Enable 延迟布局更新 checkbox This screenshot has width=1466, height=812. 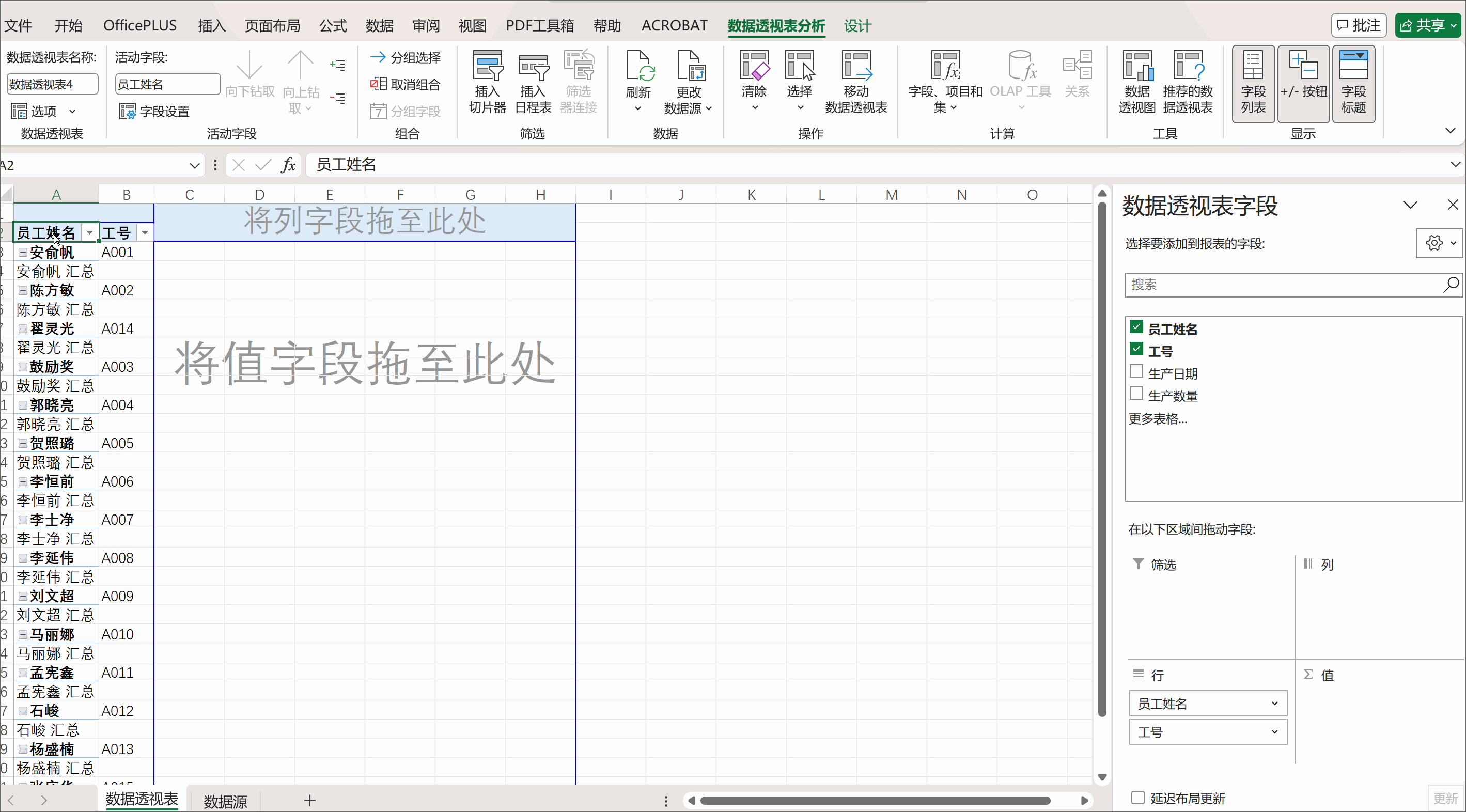[1137, 797]
